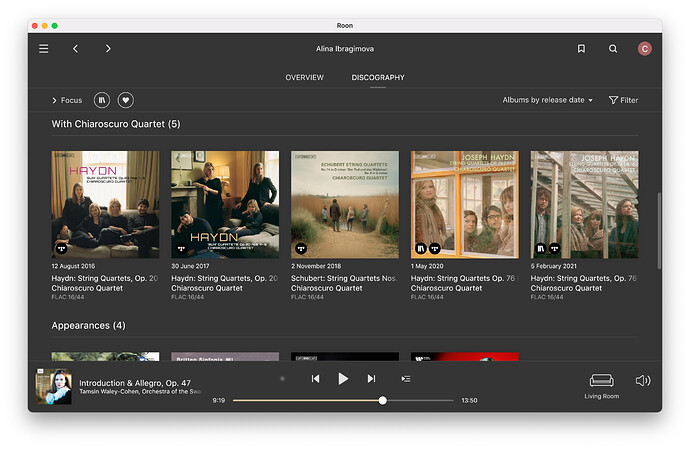
Task: Click the Britten Sinfonia appearance cover
Action: 225,356
